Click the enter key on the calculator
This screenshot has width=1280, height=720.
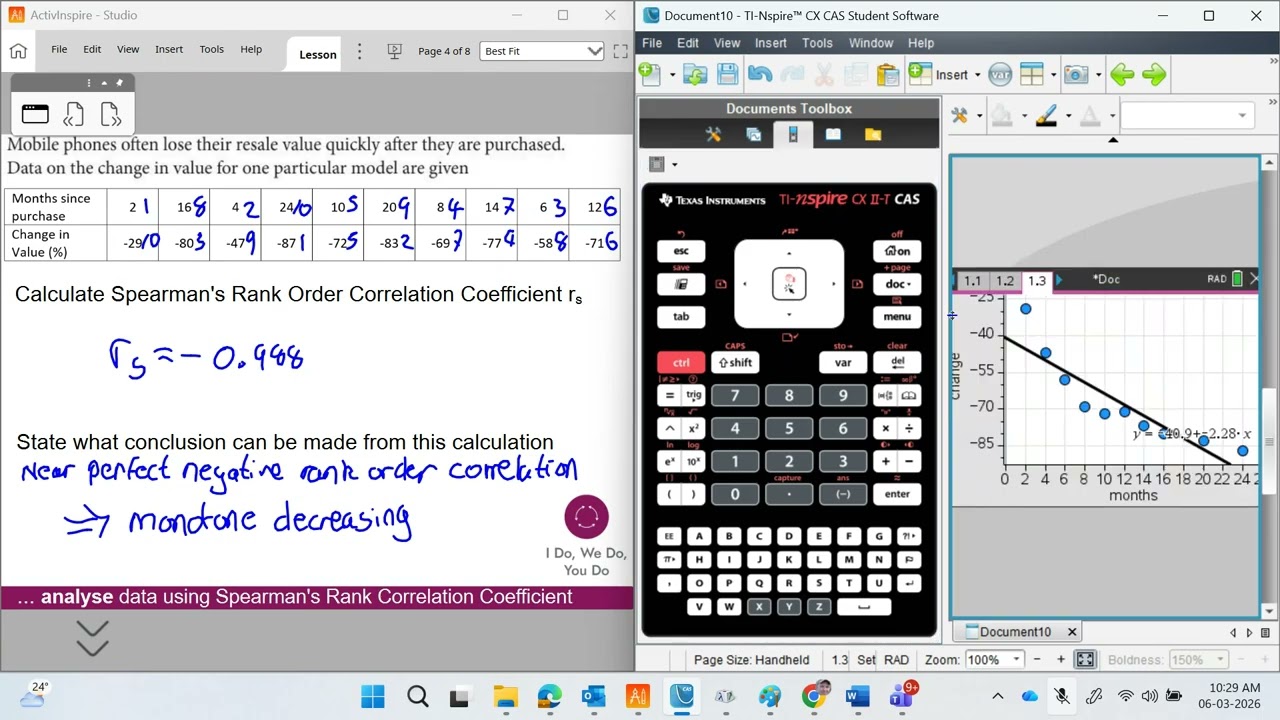(x=897, y=494)
